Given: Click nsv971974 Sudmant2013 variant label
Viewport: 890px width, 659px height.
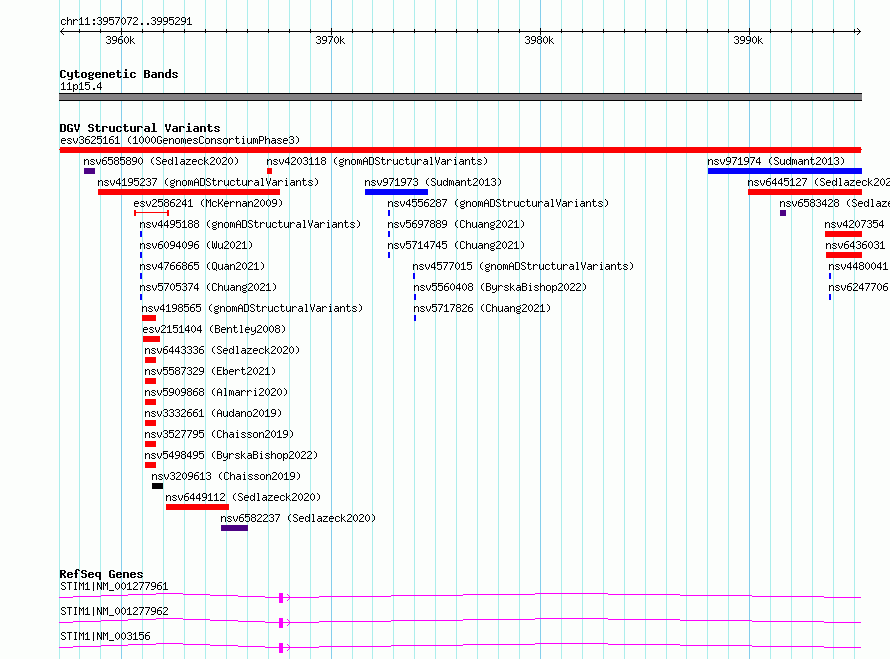Looking at the screenshot, I should (776, 161).
